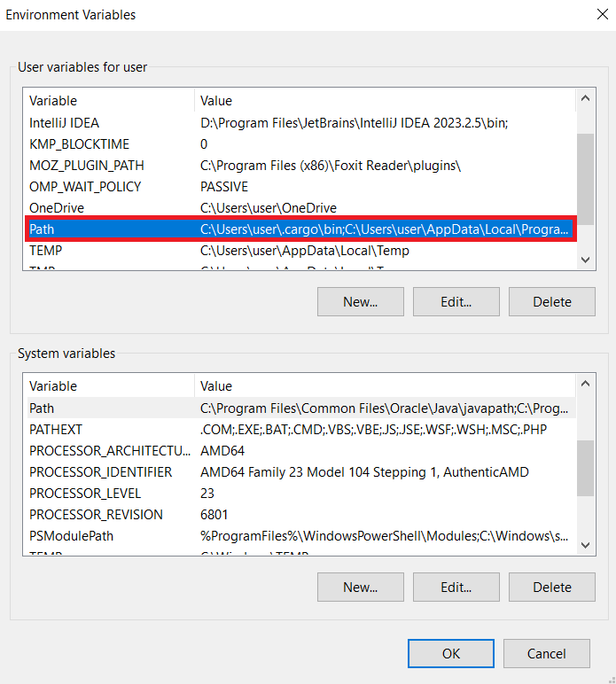This screenshot has height=684, width=616.
Task: Click New under User variables for user
Action: 360,301
